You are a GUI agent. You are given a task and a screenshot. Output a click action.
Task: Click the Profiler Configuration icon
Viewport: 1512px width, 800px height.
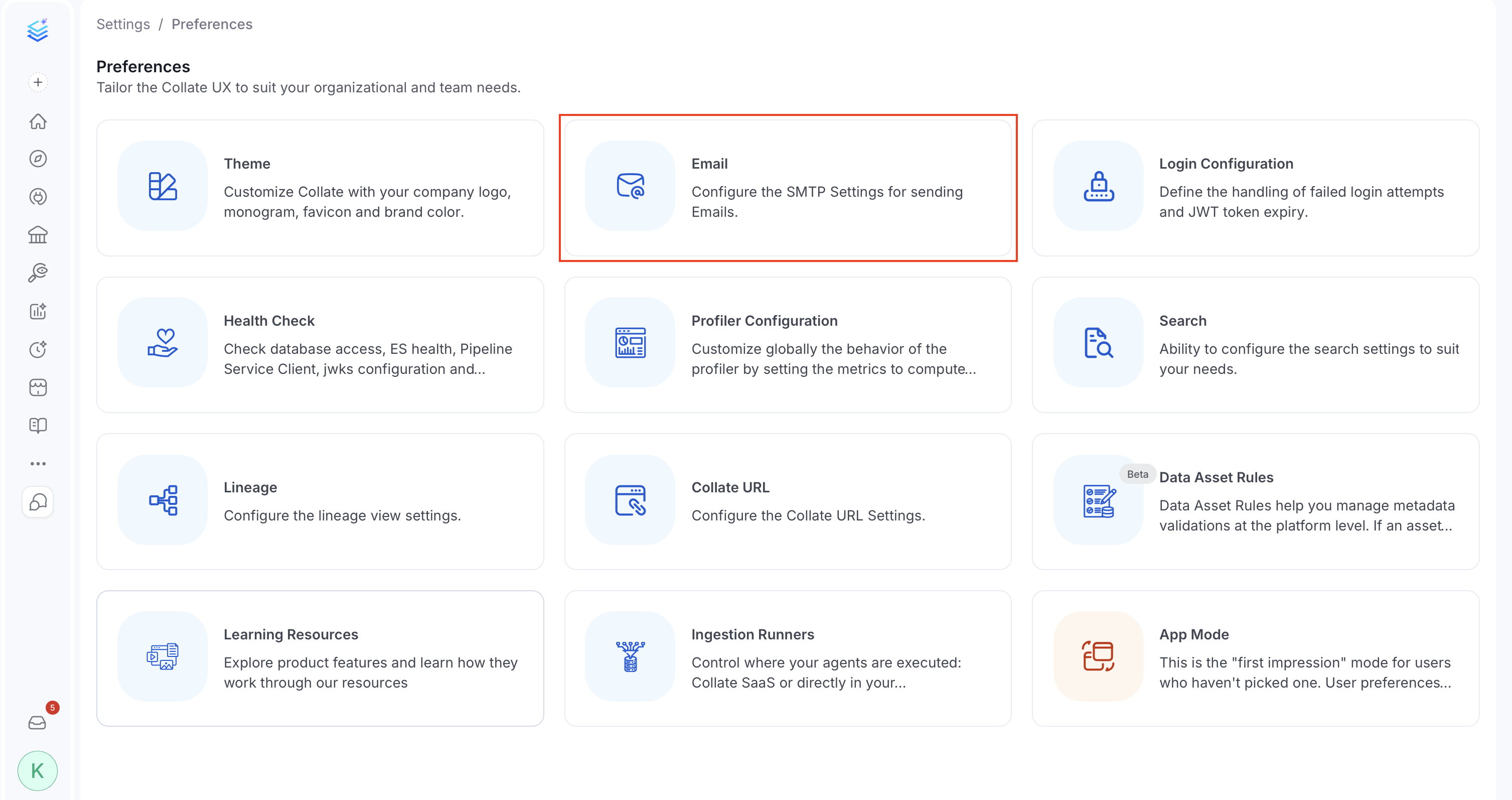pyautogui.click(x=631, y=342)
